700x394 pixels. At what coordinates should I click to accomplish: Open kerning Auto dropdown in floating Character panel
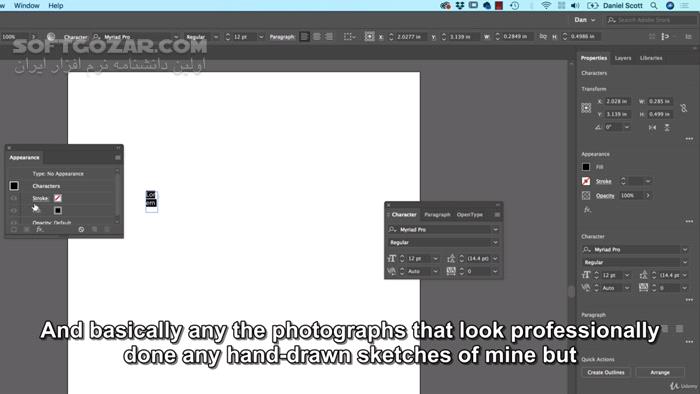click(x=436, y=271)
